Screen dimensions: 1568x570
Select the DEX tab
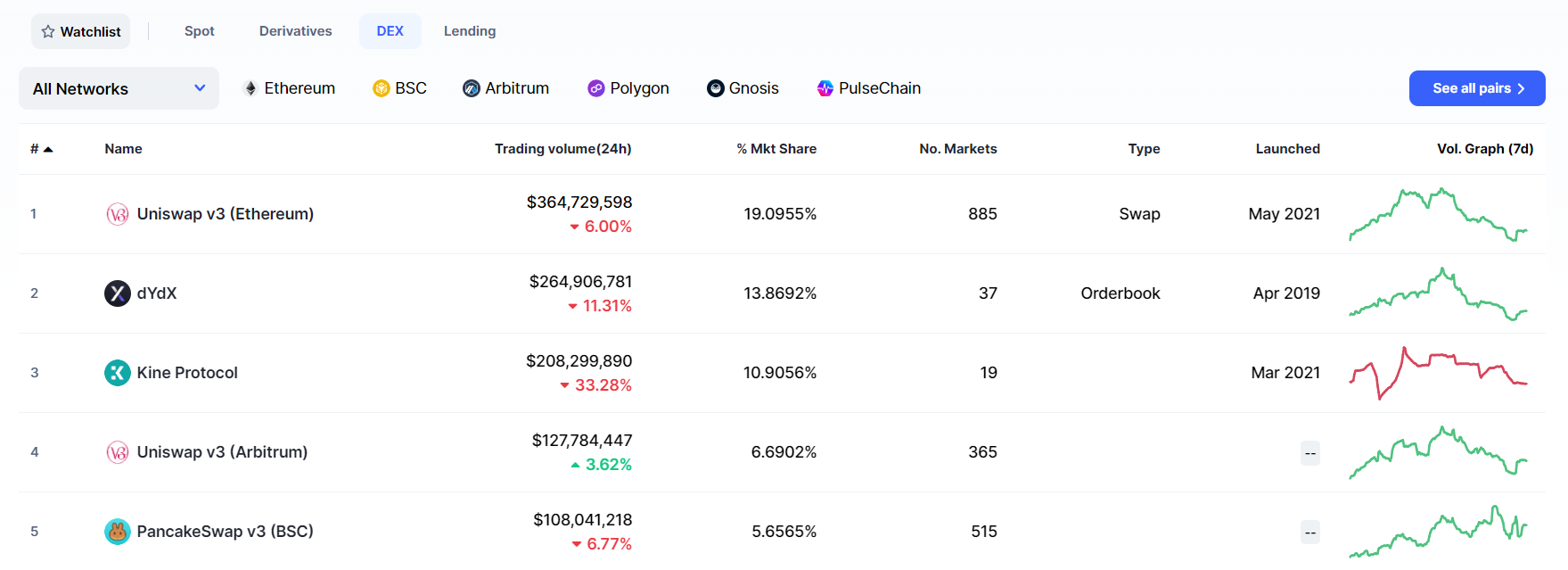[x=390, y=31]
